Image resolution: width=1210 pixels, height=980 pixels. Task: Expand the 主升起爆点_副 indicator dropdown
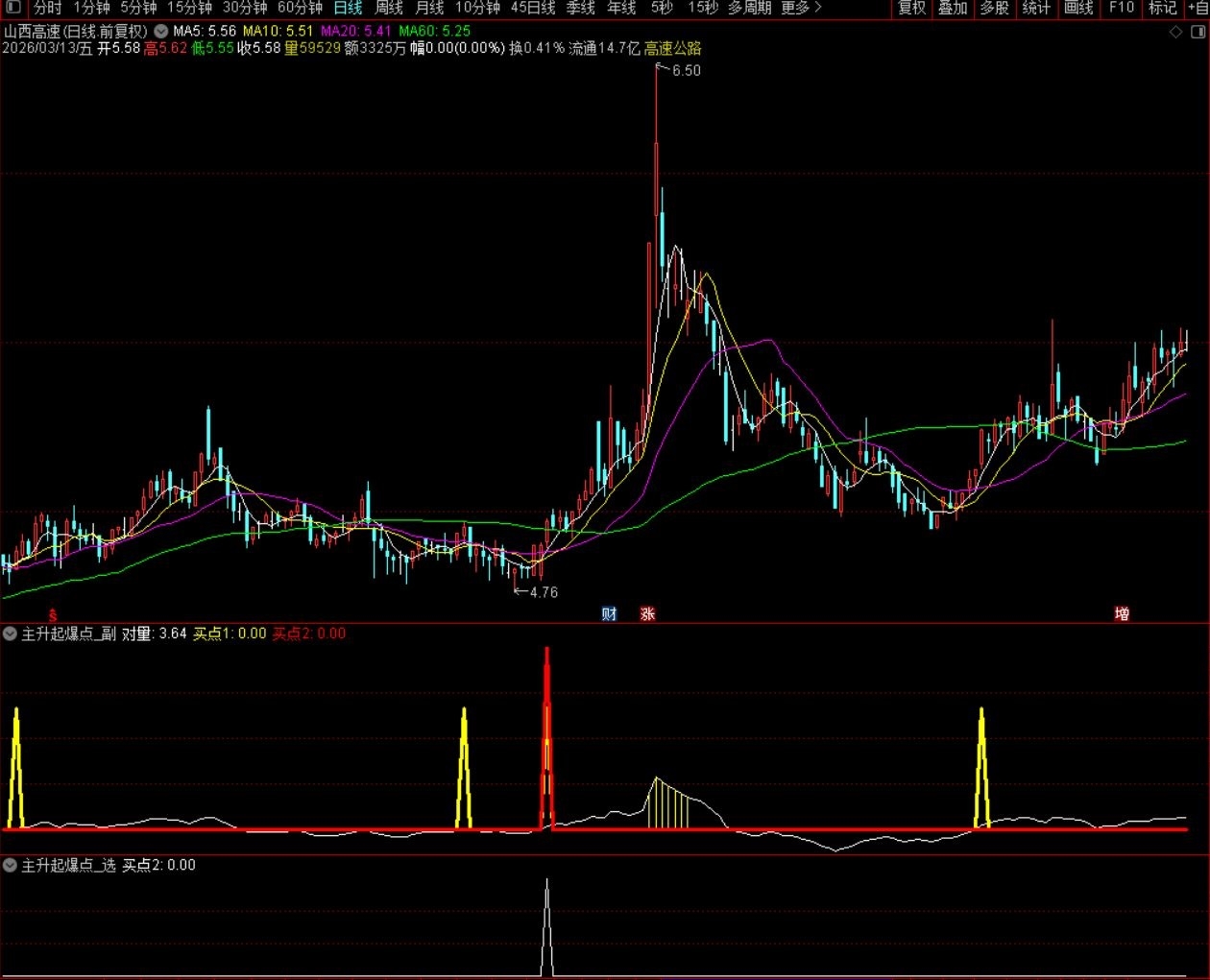pyautogui.click(x=10, y=633)
